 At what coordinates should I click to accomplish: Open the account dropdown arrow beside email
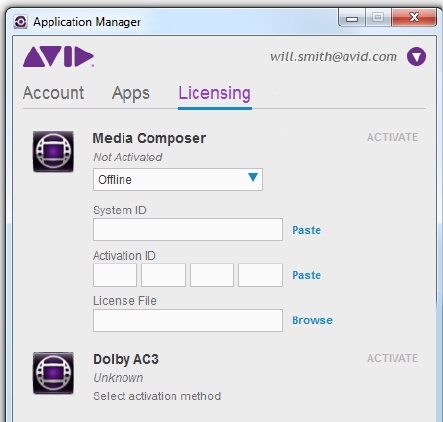tap(416, 57)
